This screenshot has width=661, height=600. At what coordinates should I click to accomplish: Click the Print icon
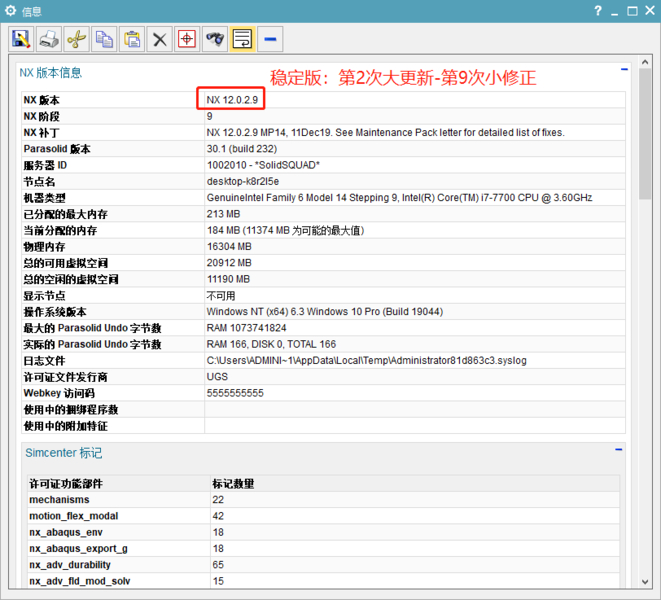[x=49, y=39]
